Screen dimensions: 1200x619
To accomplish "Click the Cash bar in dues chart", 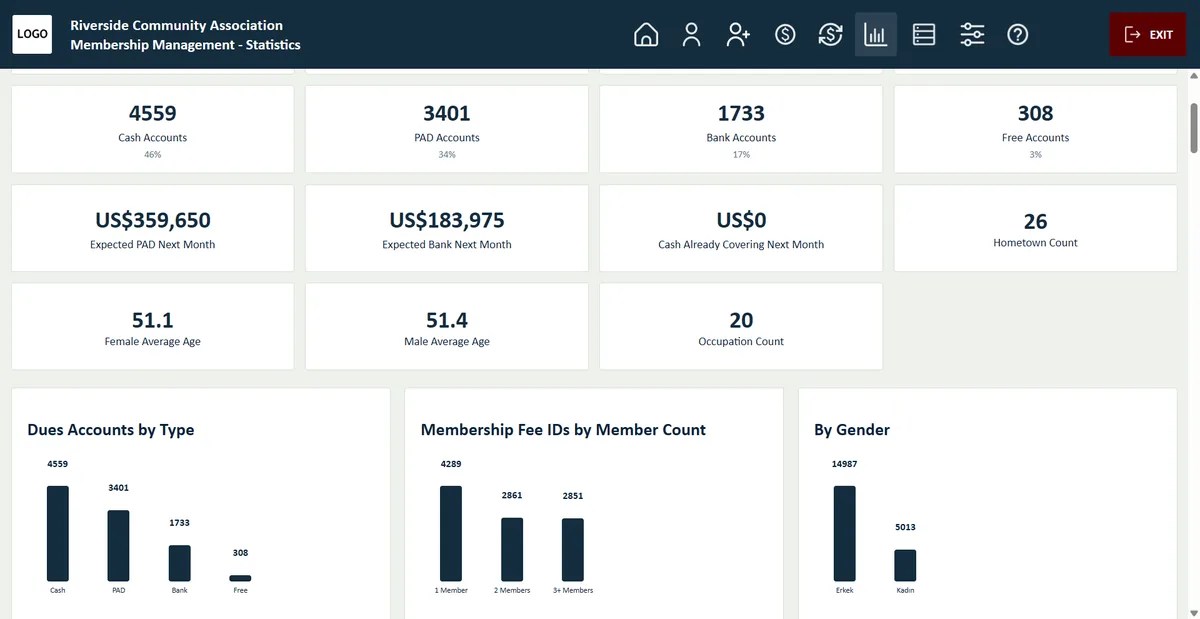I will coord(58,534).
